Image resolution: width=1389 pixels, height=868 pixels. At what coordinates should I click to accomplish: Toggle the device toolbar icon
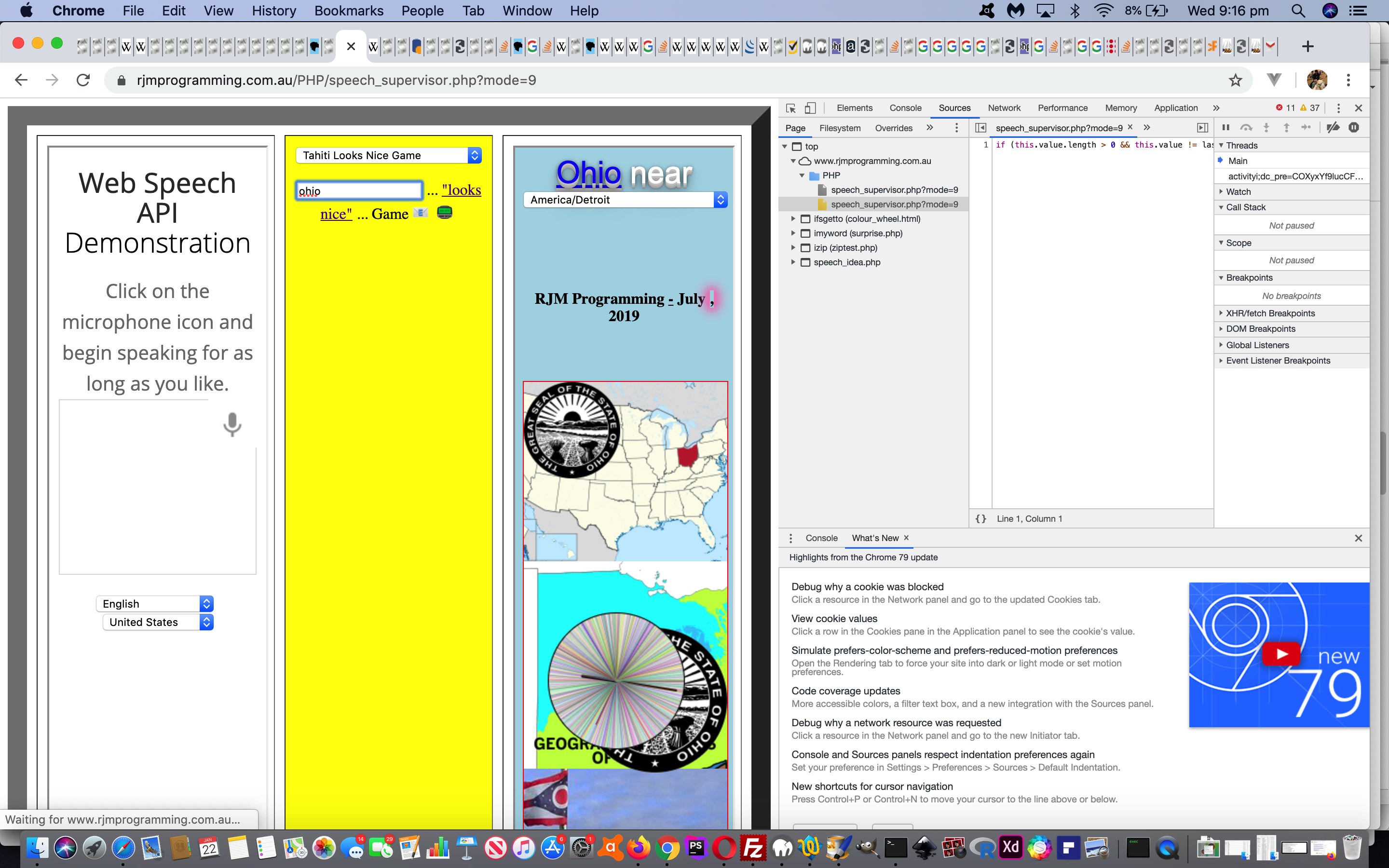coord(810,108)
